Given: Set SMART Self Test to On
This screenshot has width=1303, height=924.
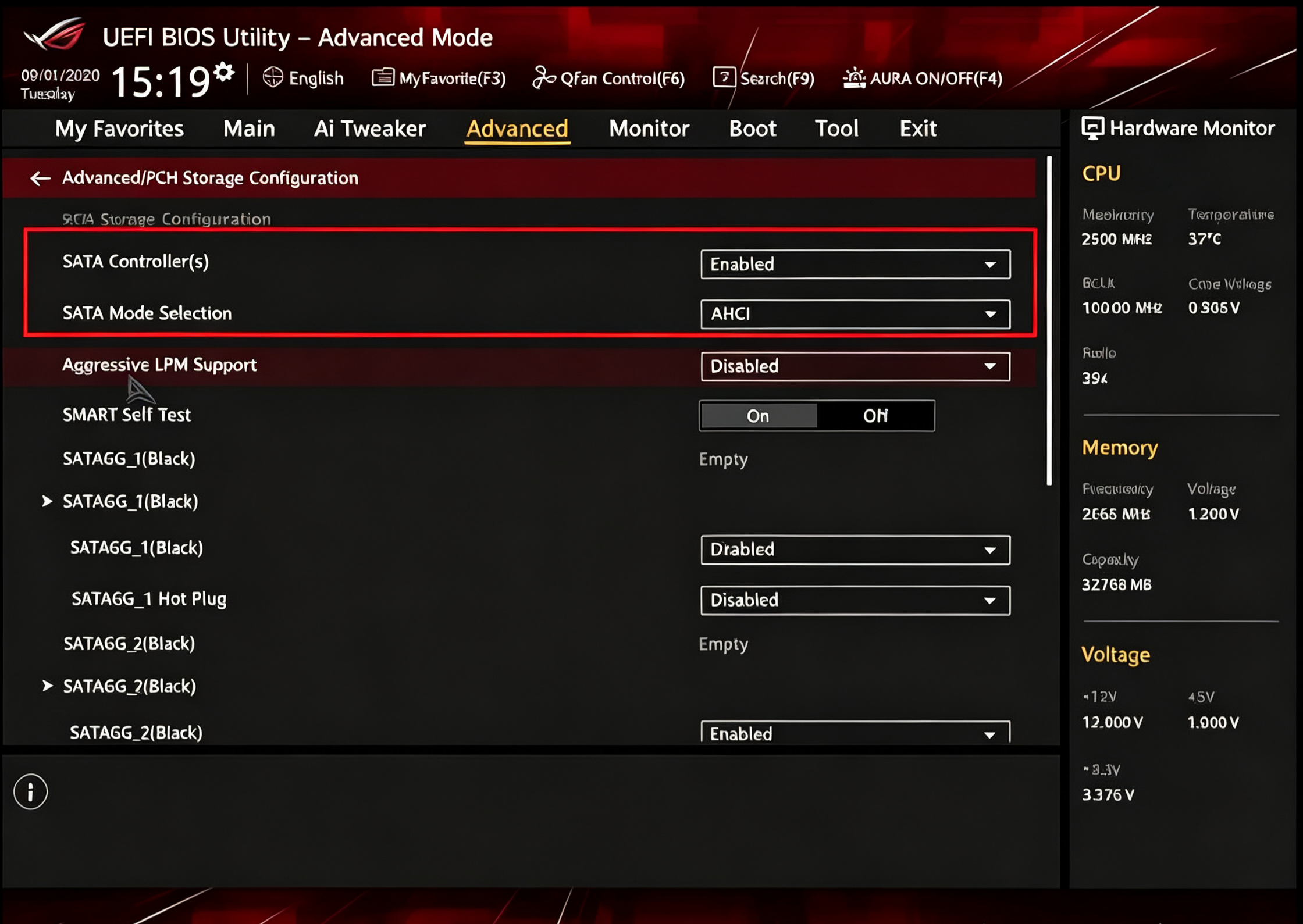Looking at the screenshot, I should (759, 416).
